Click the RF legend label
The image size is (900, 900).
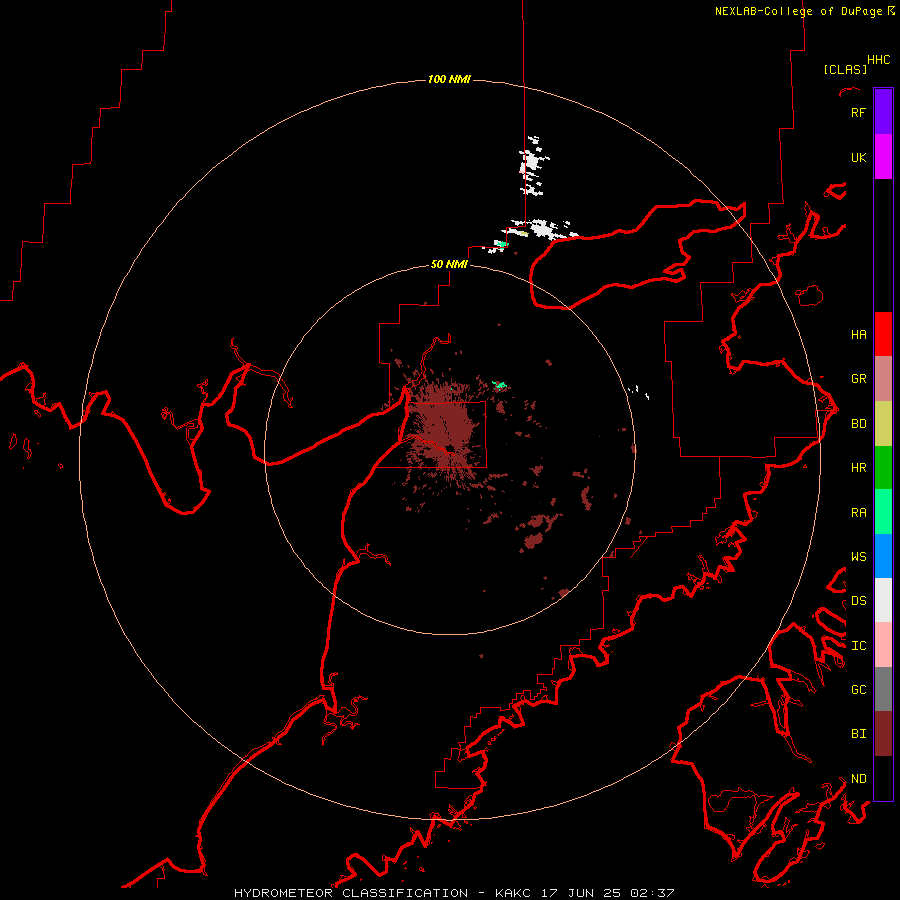click(x=858, y=112)
